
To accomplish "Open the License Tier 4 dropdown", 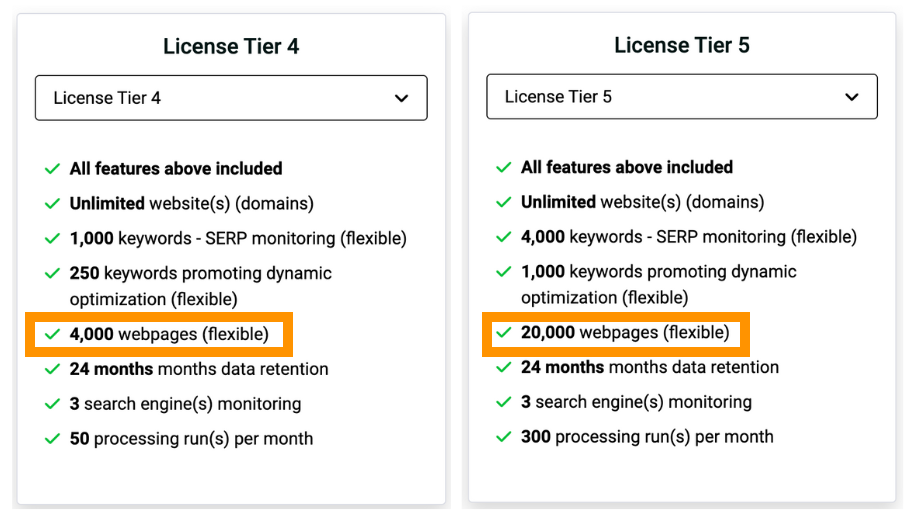I will point(231,98).
